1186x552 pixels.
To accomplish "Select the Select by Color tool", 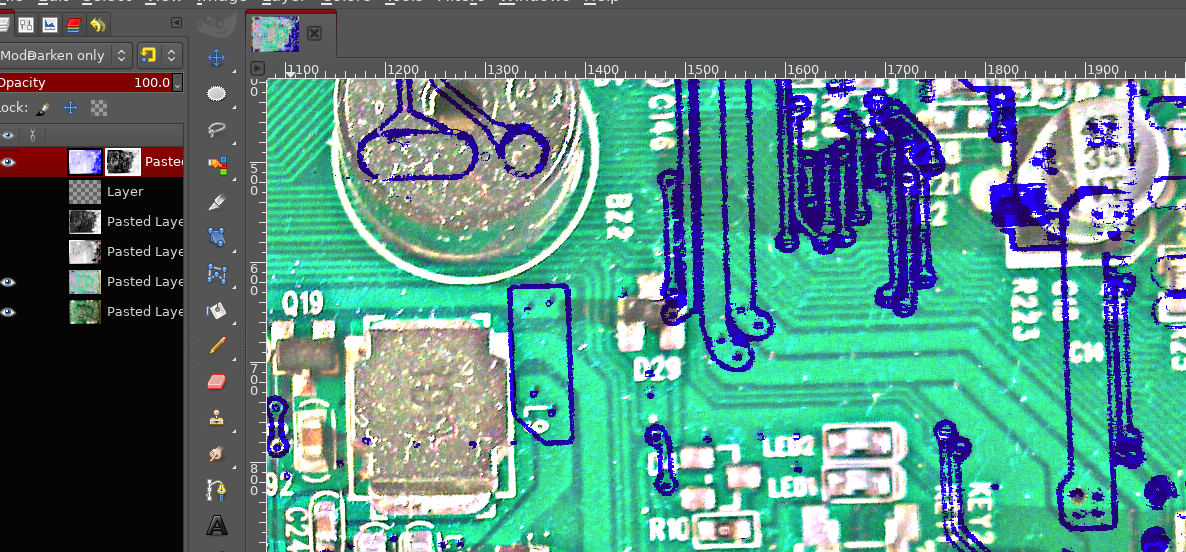I will [x=217, y=166].
